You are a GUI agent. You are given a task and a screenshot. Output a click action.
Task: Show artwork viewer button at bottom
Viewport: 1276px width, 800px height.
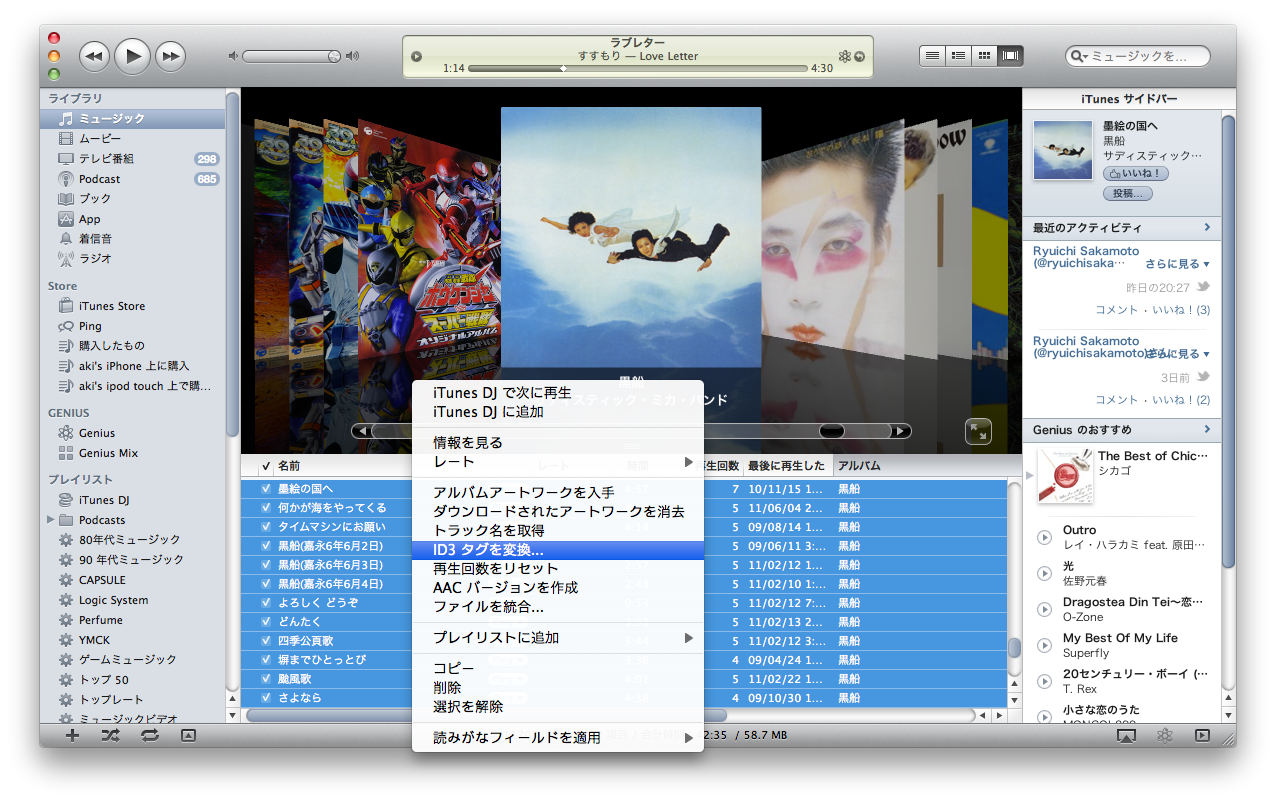click(x=188, y=735)
